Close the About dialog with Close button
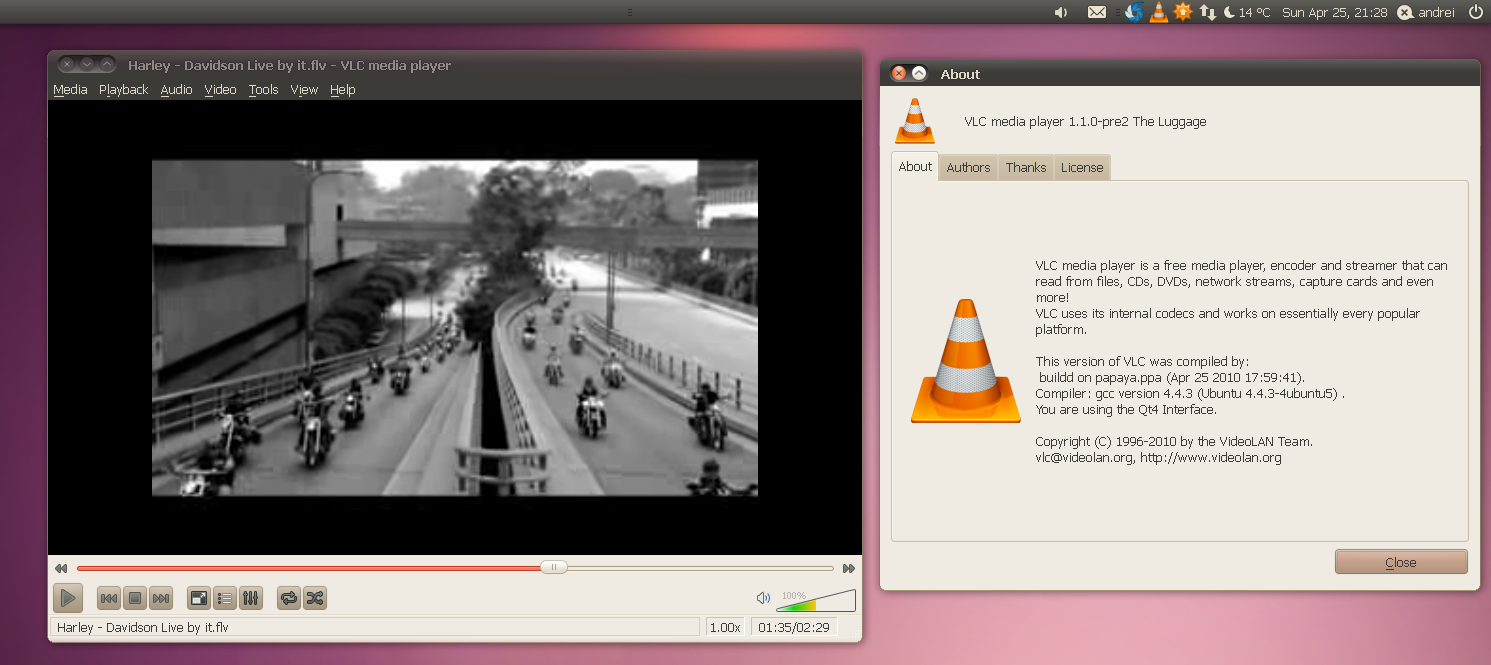Image resolution: width=1491 pixels, height=665 pixels. click(x=1401, y=562)
